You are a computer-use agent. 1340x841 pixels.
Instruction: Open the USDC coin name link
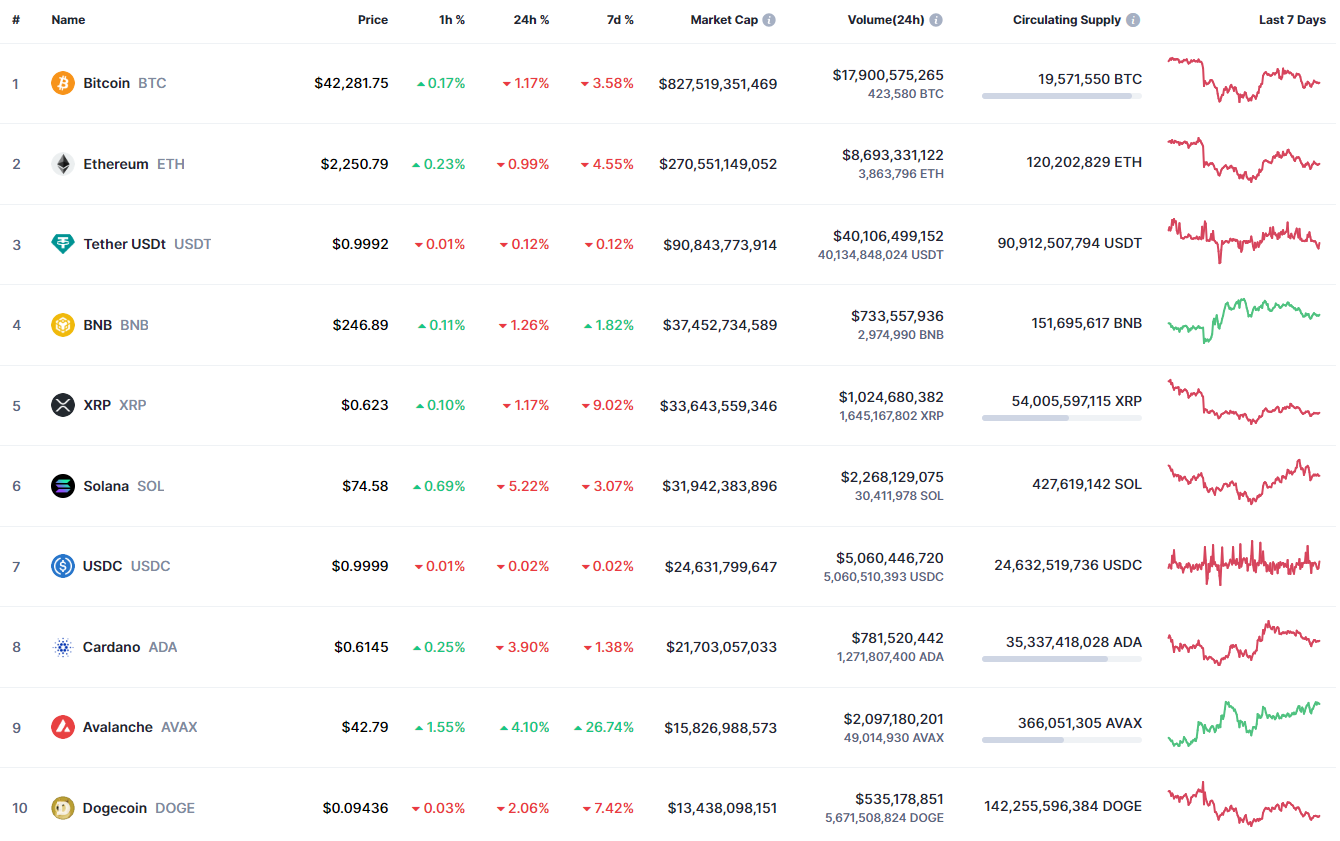pyautogui.click(x=103, y=566)
